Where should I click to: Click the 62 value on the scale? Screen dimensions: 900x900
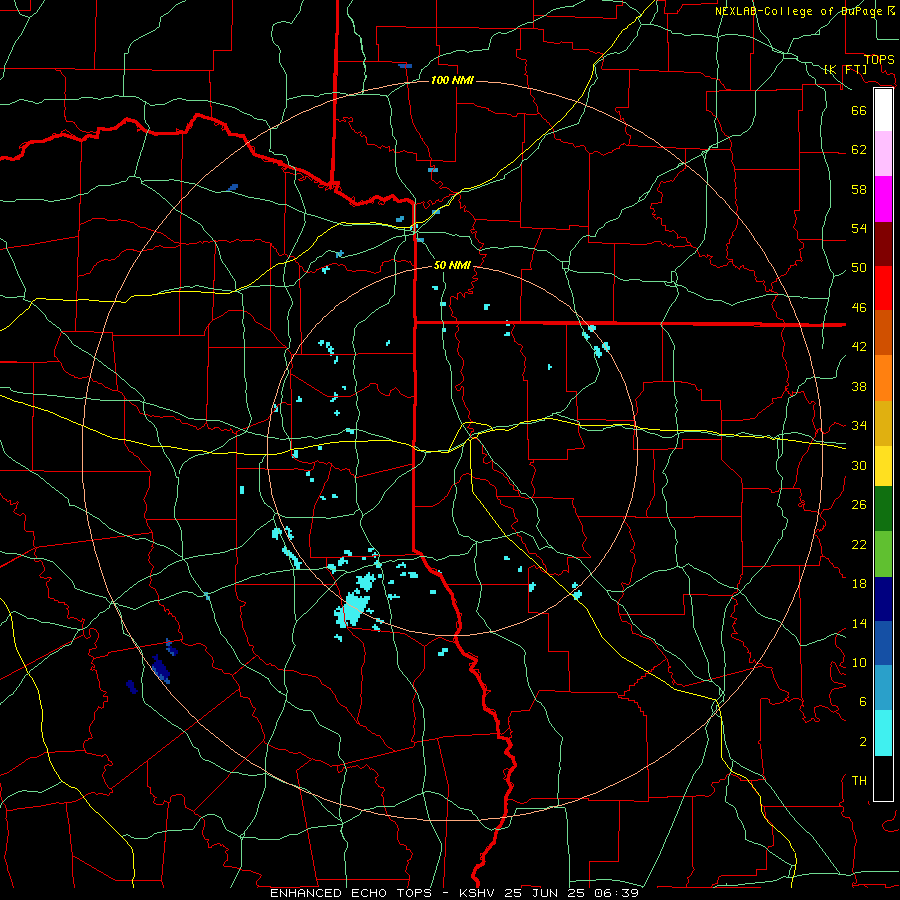[x=859, y=150]
